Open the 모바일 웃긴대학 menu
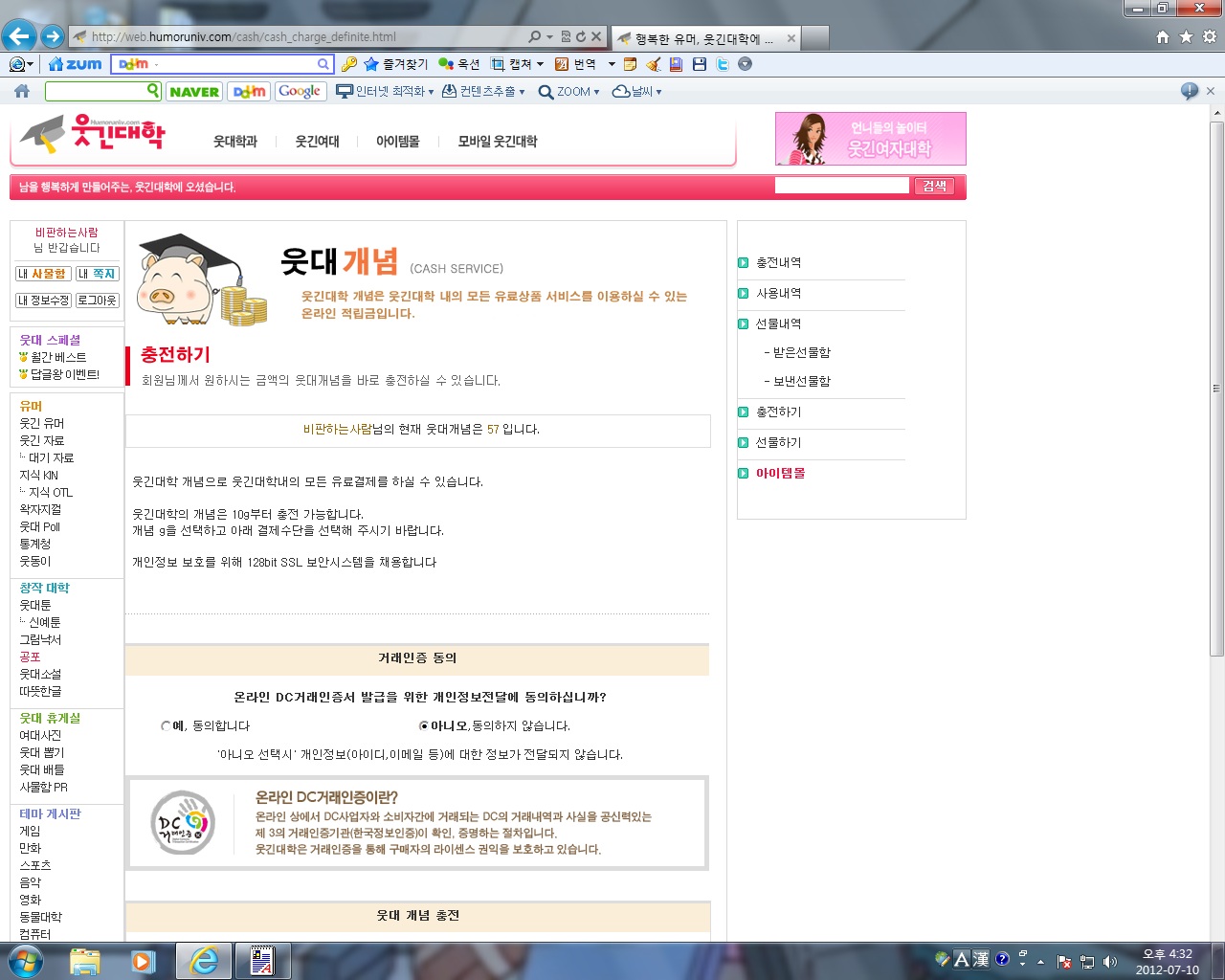This screenshot has width=1225, height=980. tap(497, 141)
